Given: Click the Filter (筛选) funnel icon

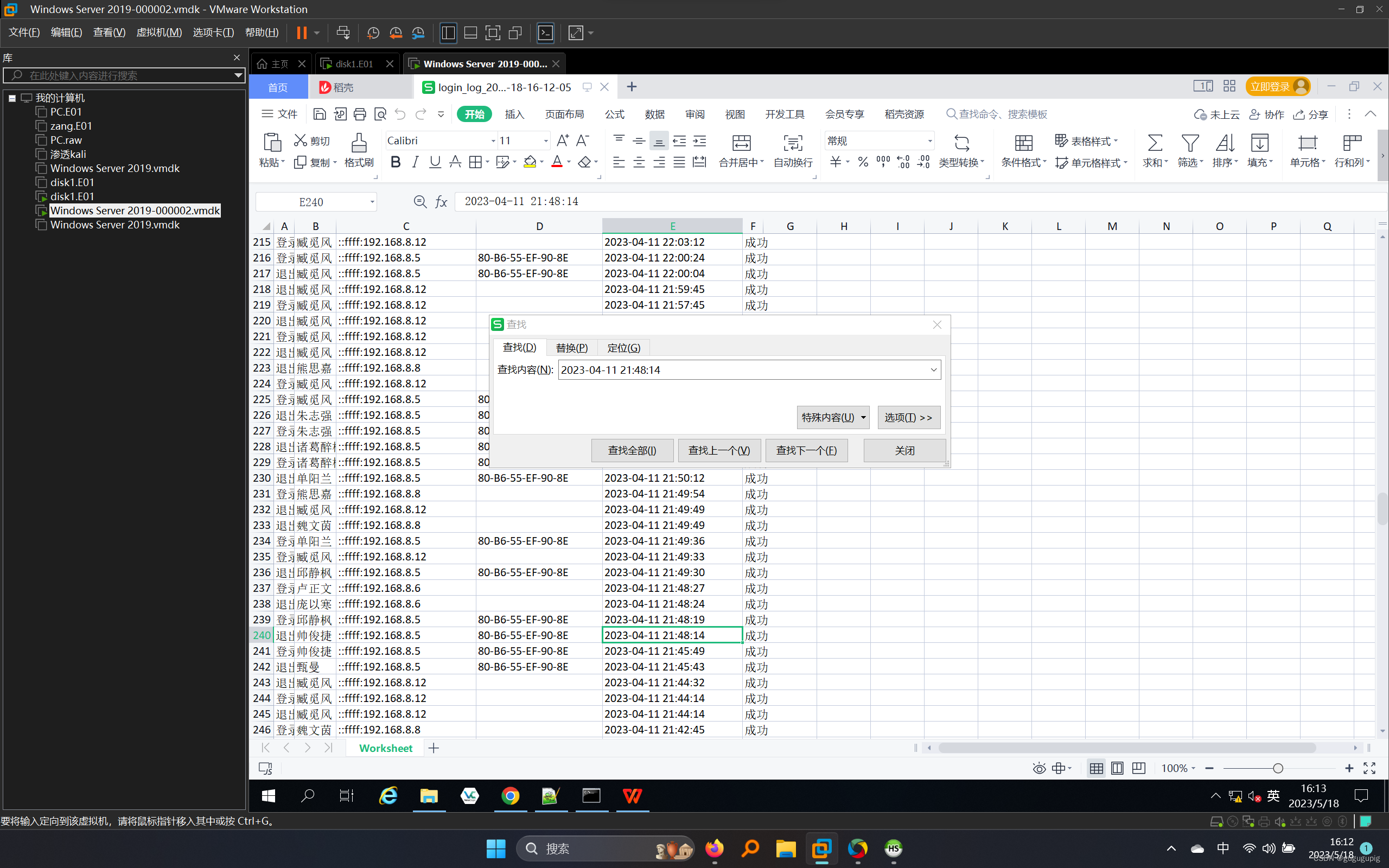Looking at the screenshot, I should [x=1189, y=144].
